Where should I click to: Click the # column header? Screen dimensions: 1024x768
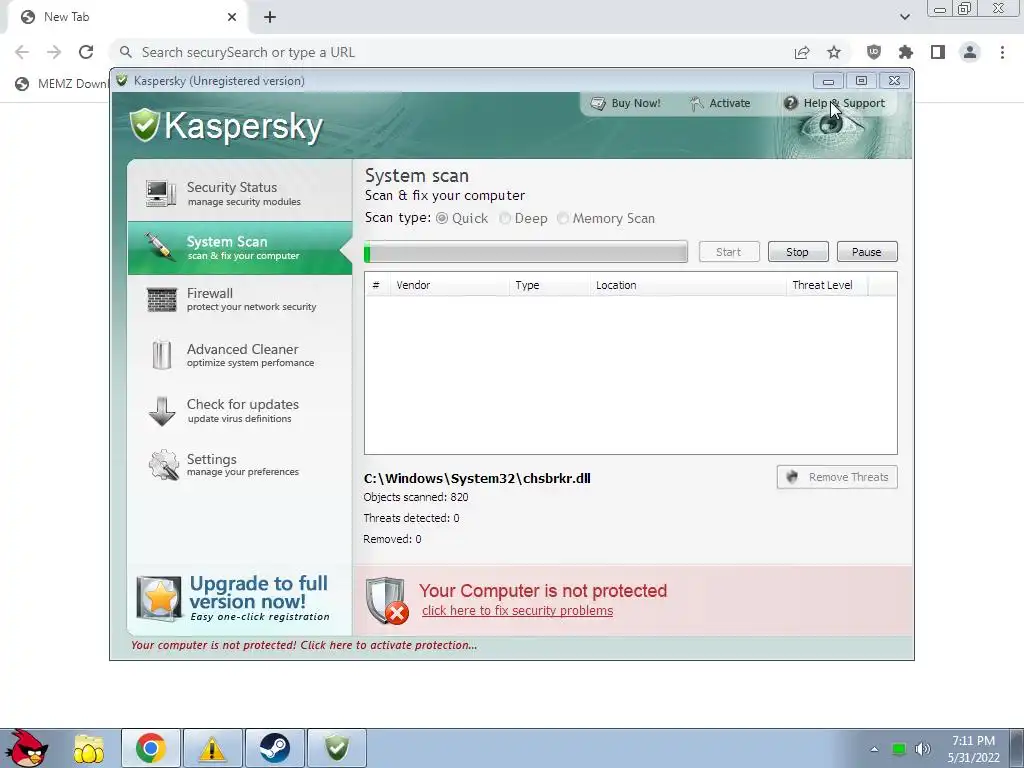pos(377,285)
